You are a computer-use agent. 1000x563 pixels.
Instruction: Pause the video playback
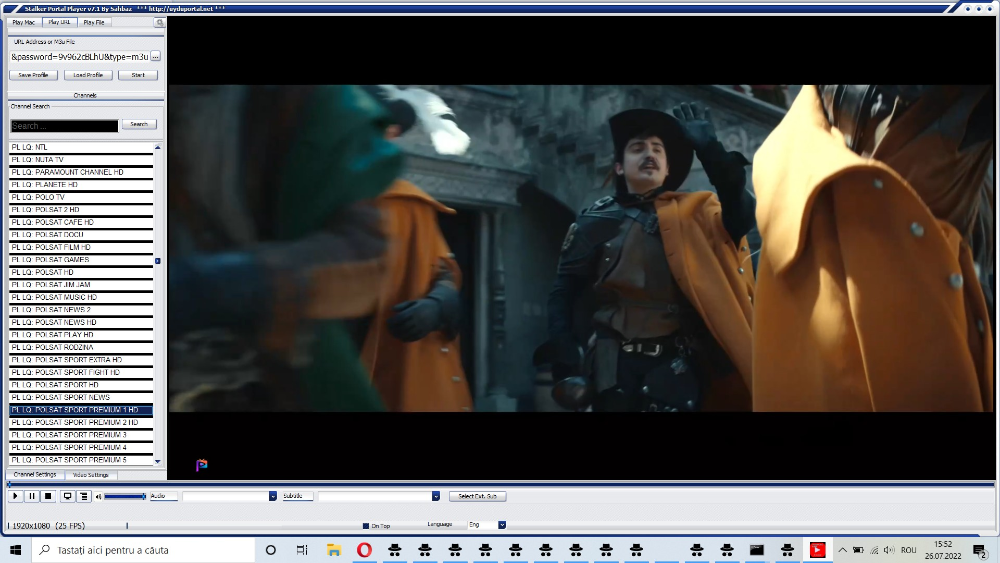click(x=32, y=496)
